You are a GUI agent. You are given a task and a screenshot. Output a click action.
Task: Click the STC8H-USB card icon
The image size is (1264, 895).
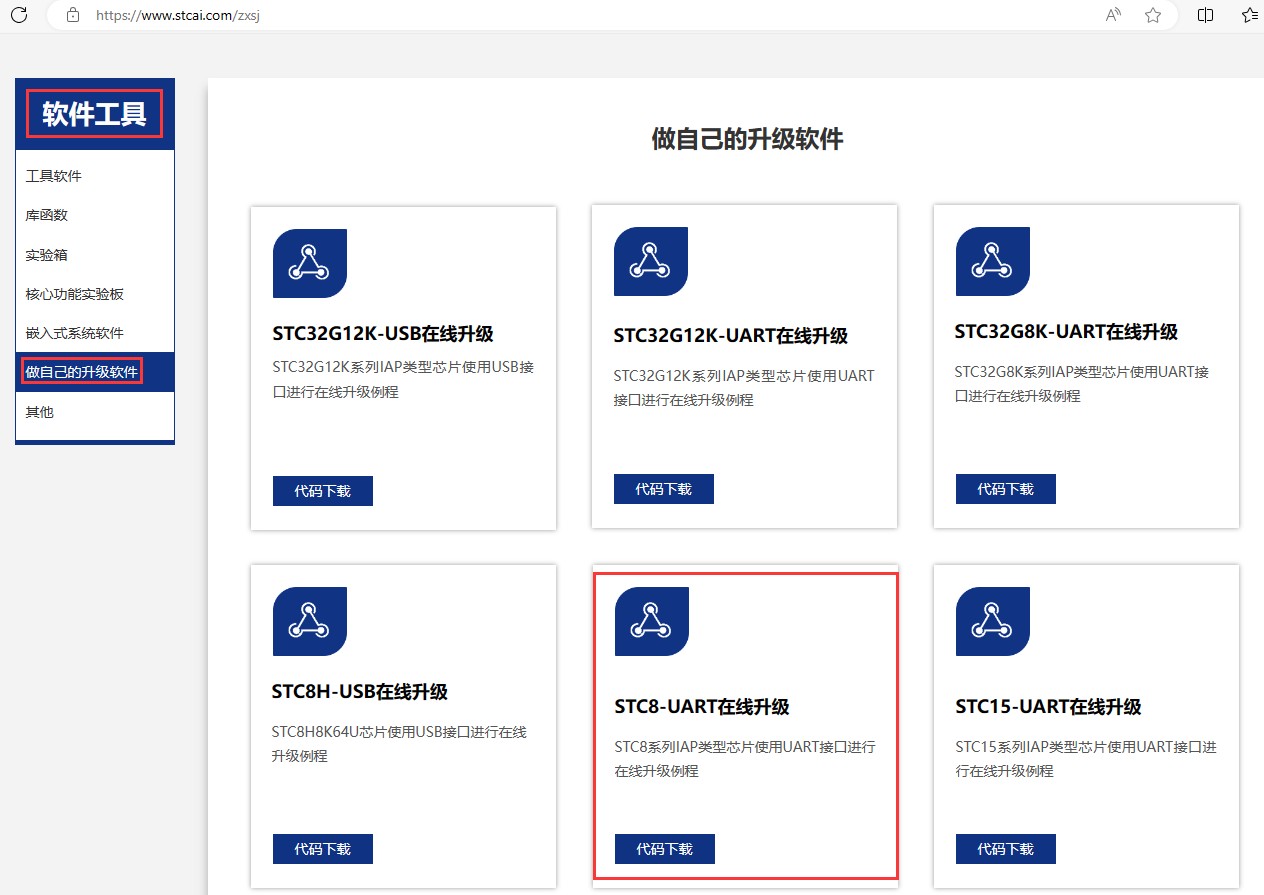pos(310,621)
